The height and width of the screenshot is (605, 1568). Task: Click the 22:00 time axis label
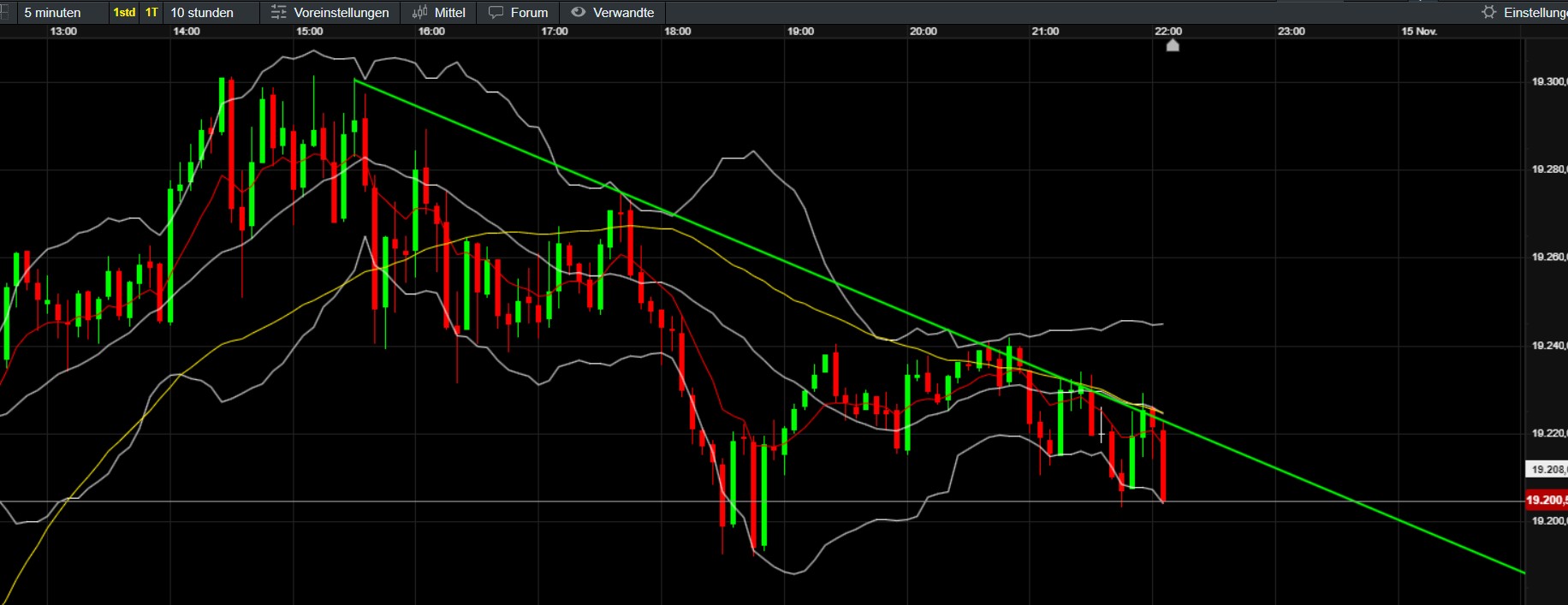click(x=1168, y=32)
